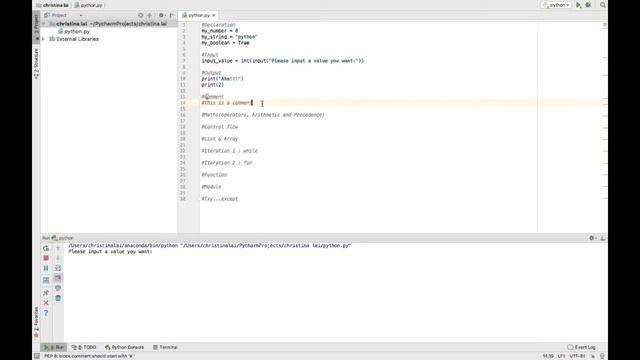This screenshot has width=640, height=360.
Task: Open Search Everywhere magnifier icon
Action: pyautogui.click(x=603, y=5)
